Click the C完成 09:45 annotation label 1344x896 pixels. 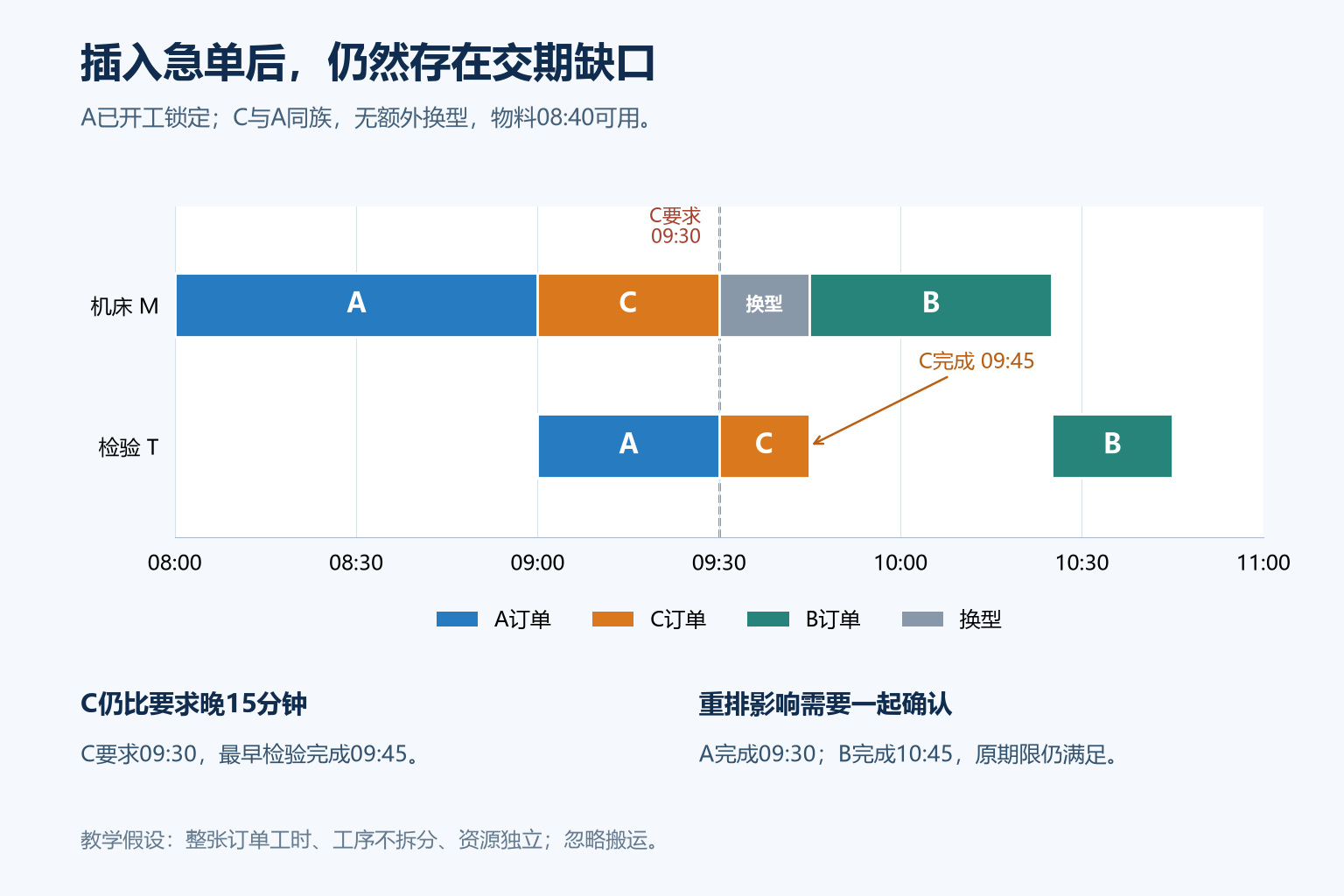pos(976,361)
